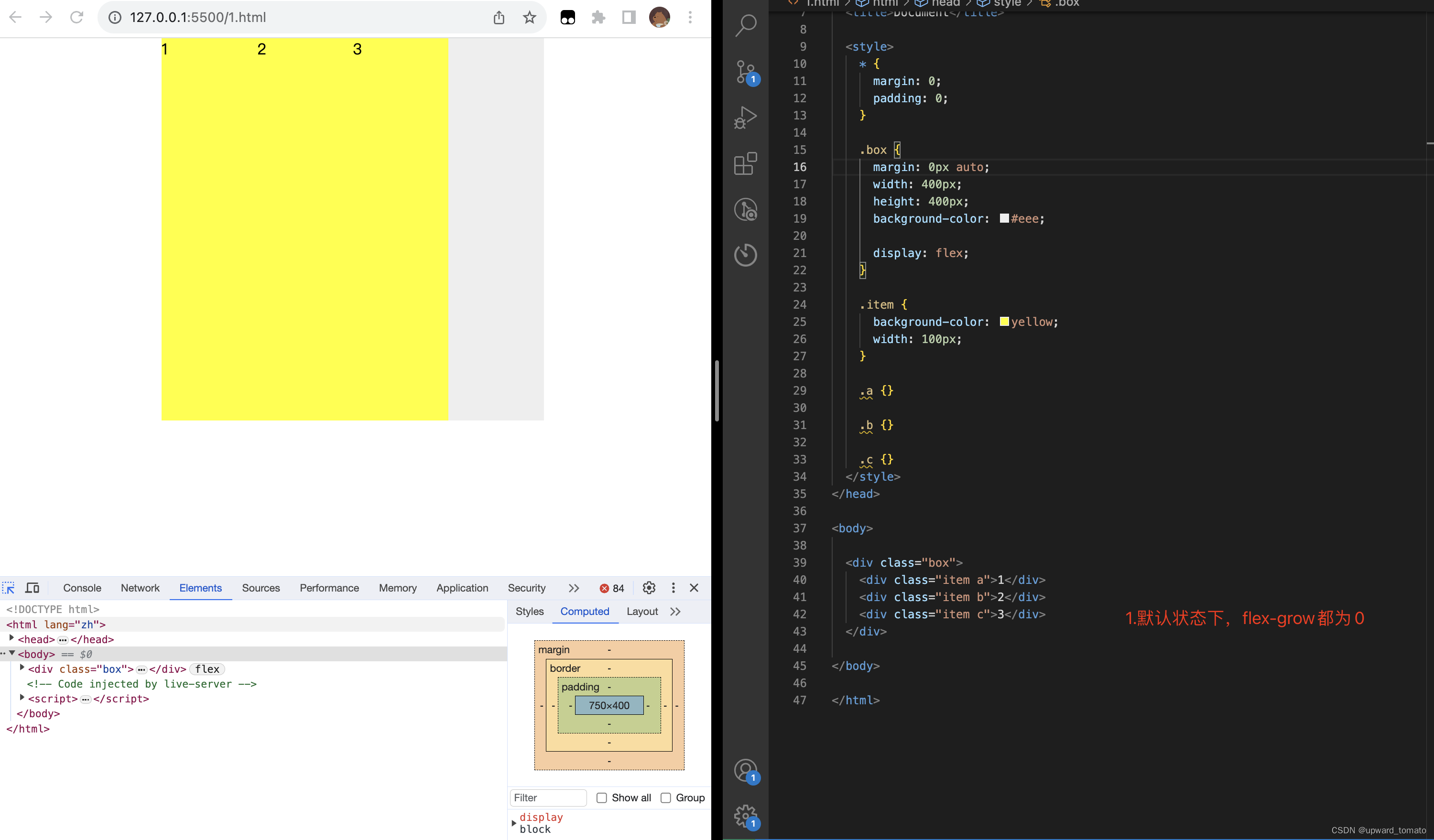Show more Styles pane tabs chevron

(x=675, y=612)
